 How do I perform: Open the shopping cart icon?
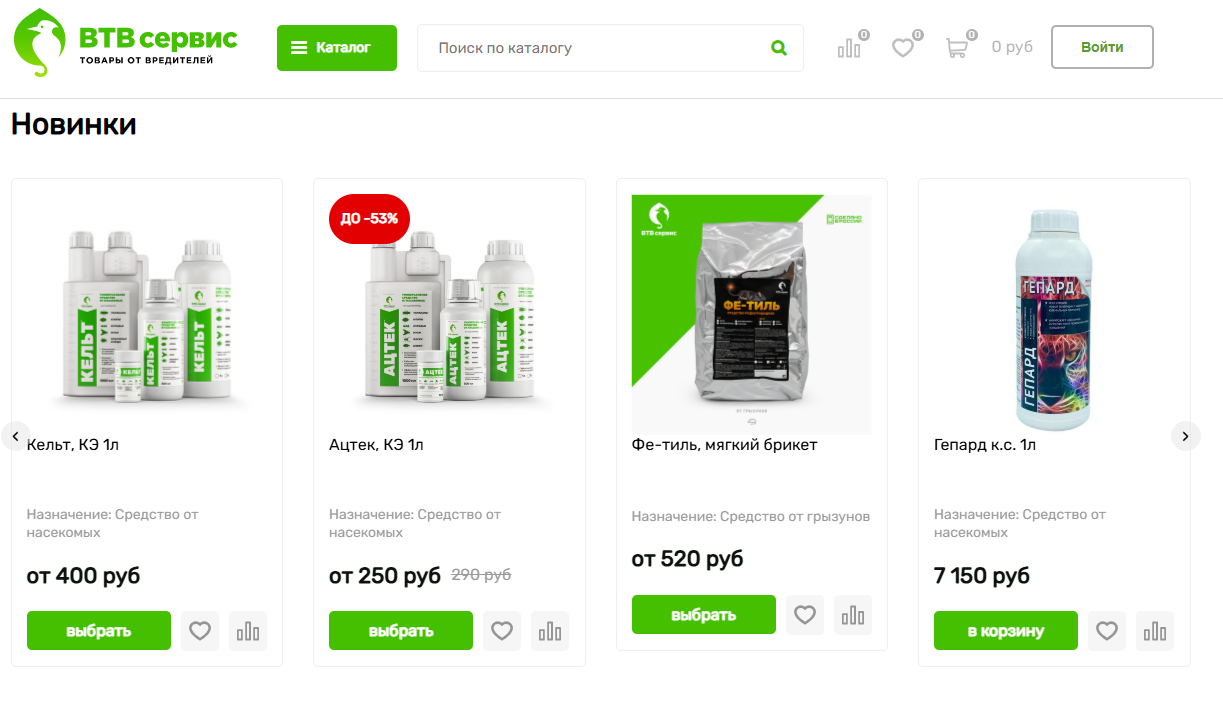tap(957, 47)
